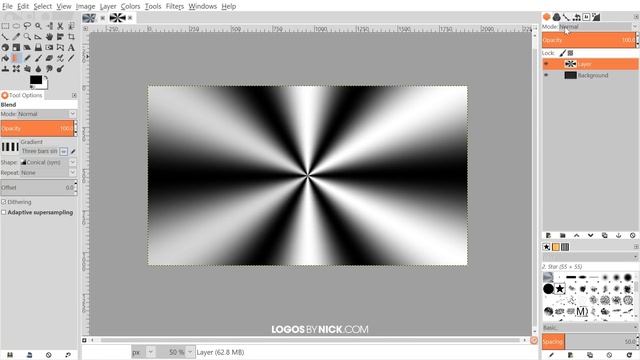Select the Alignment tool
The width and height of the screenshot is (640, 360).
(60, 37)
